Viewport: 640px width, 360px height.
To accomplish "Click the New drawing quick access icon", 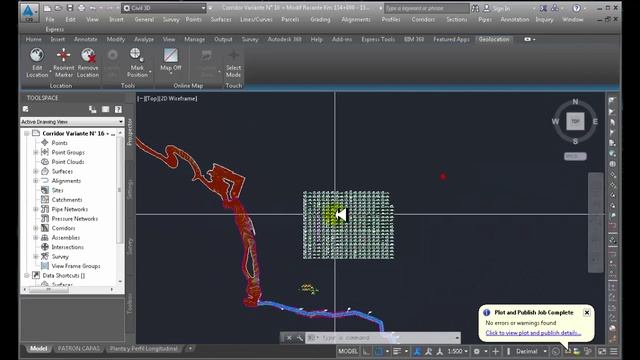I will (x=47, y=8).
